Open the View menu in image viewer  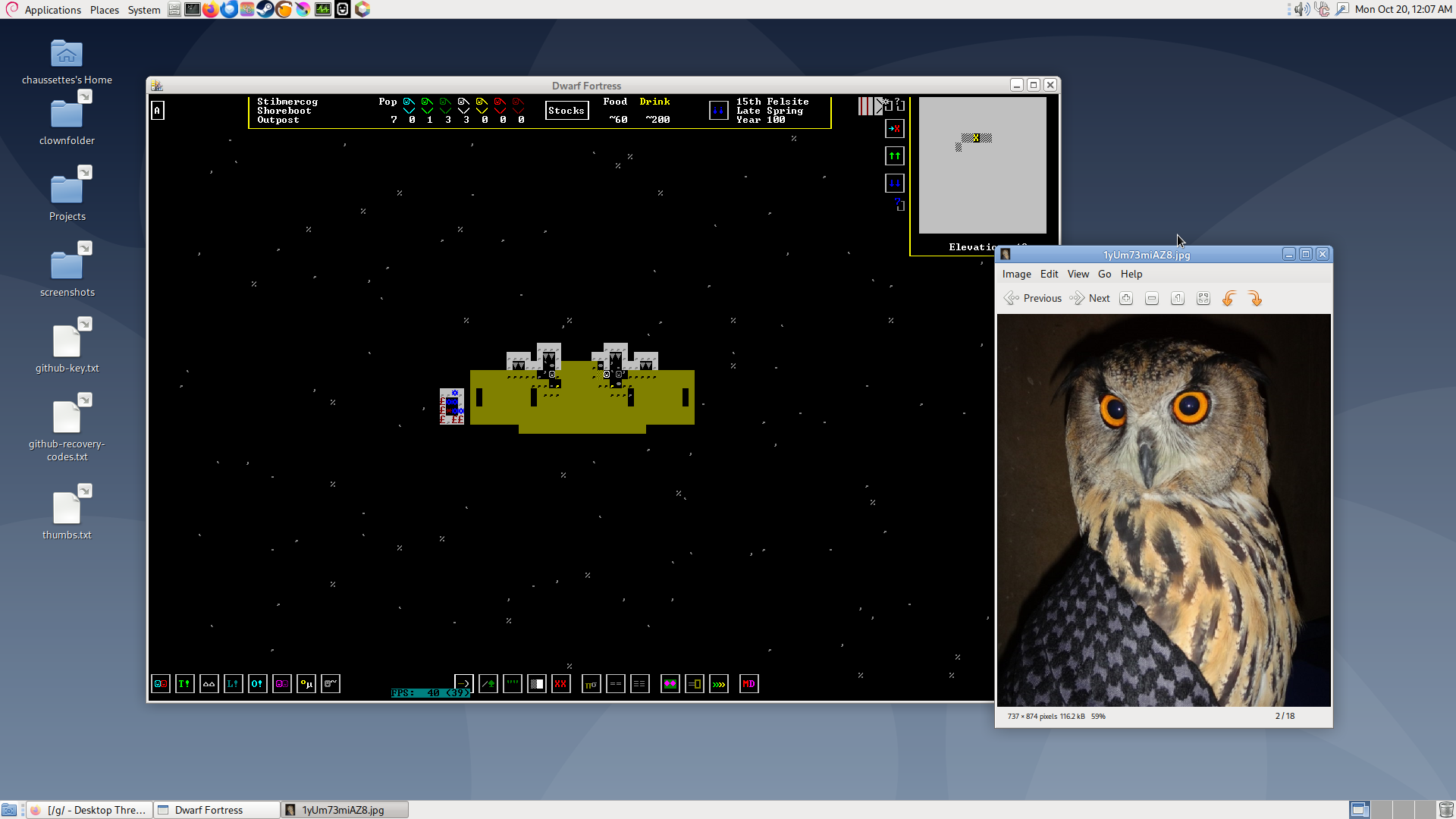[1078, 275]
